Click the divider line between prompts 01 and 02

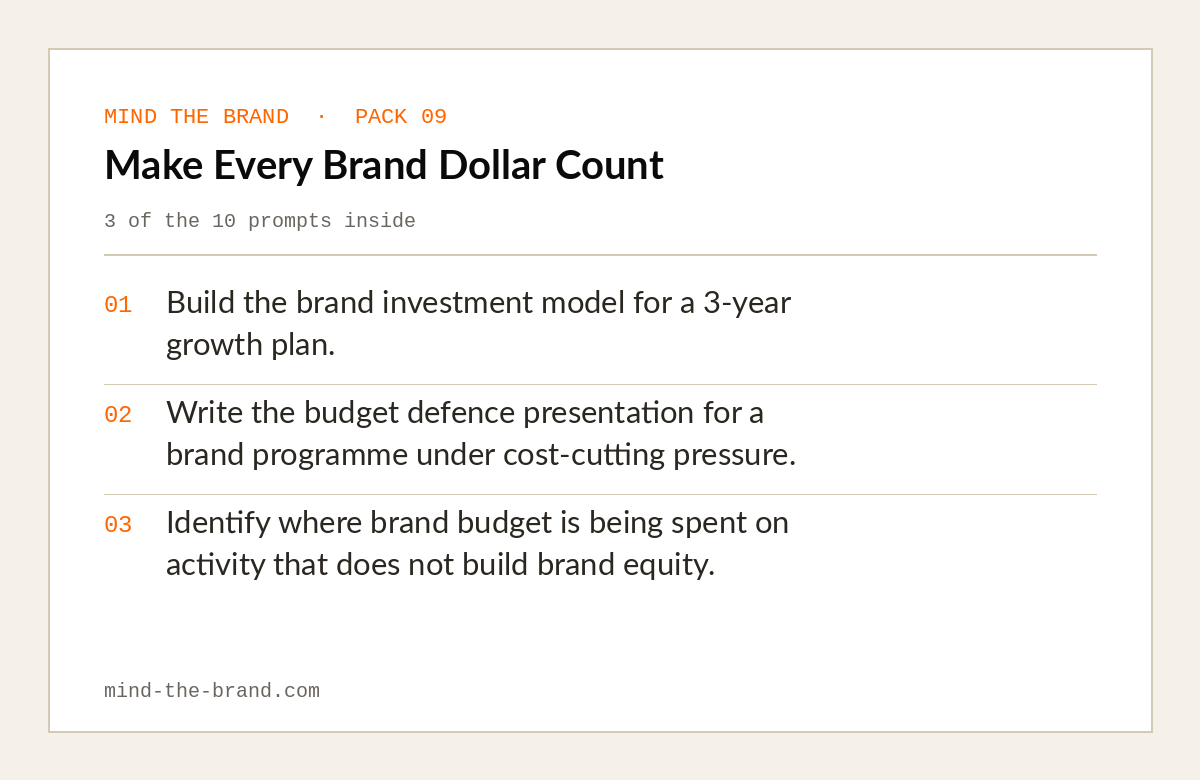(x=600, y=384)
